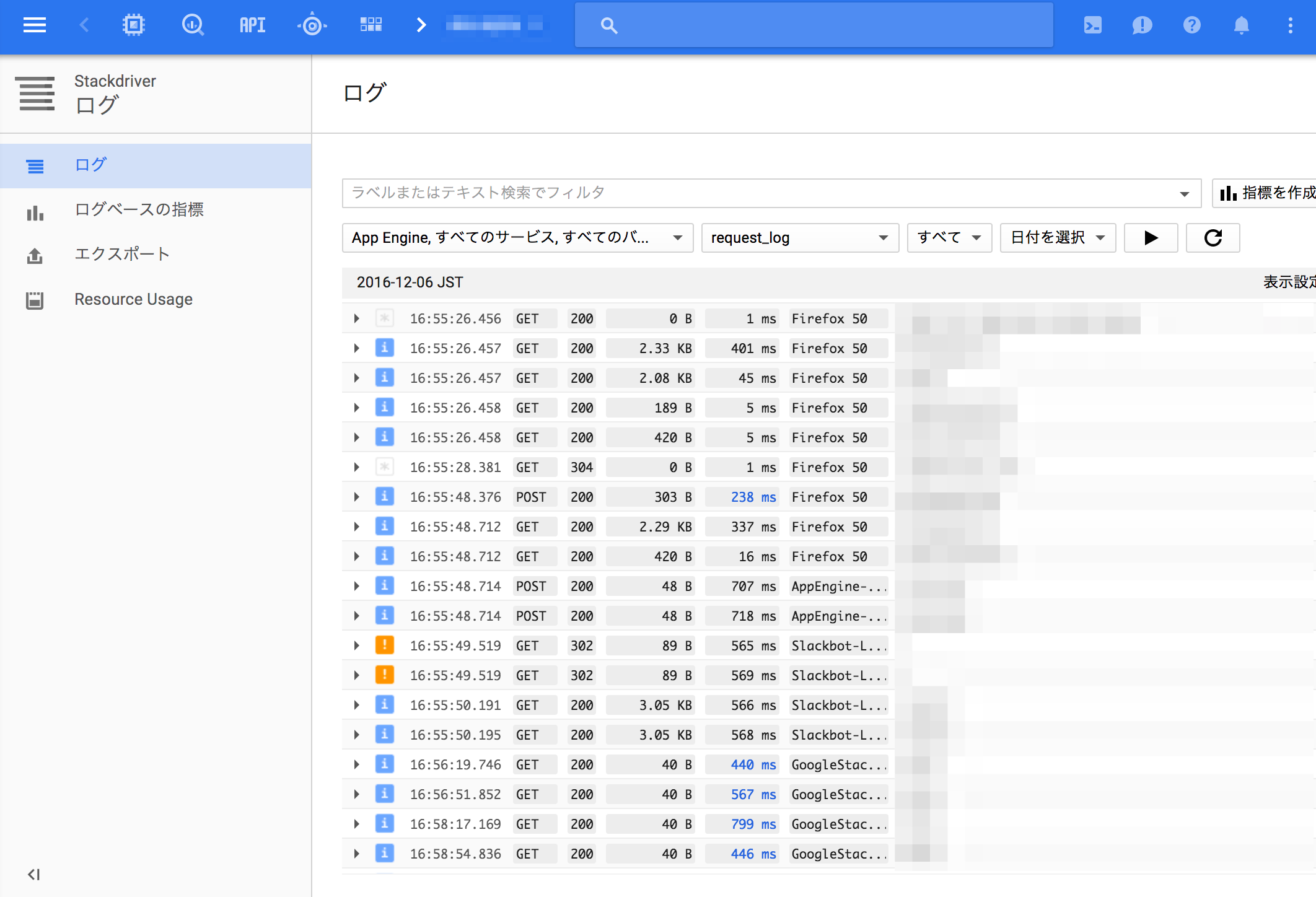
Task: Open the request_log dropdown
Action: pyautogui.click(x=799, y=237)
